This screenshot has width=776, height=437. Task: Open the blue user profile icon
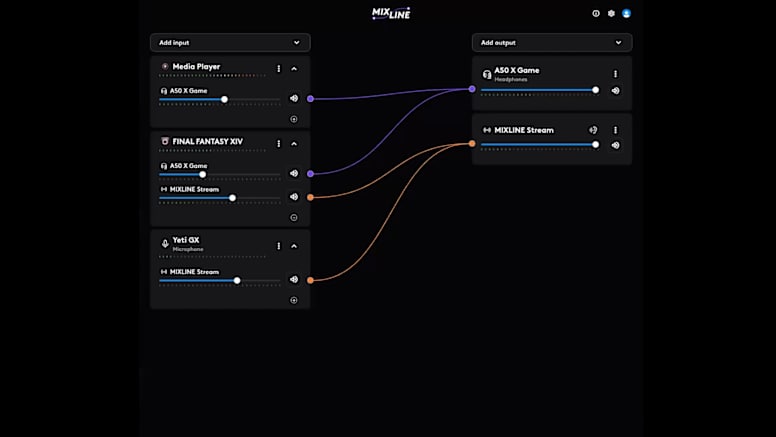click(627, 13)
